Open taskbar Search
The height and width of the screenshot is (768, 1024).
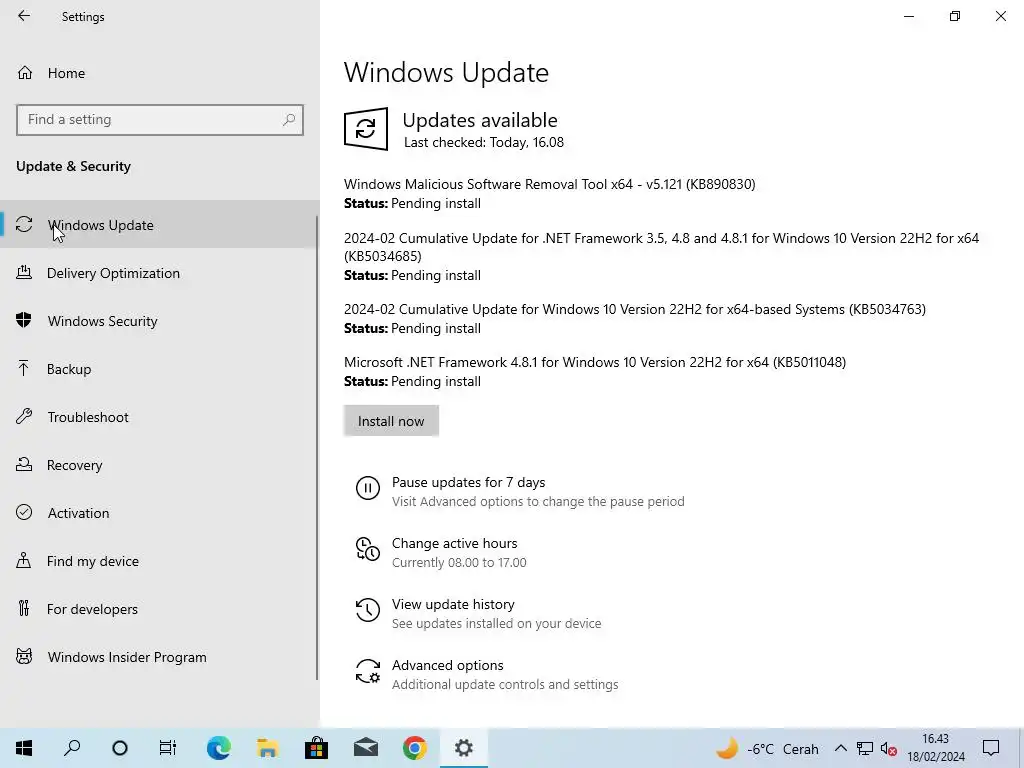tap(72, 748)
